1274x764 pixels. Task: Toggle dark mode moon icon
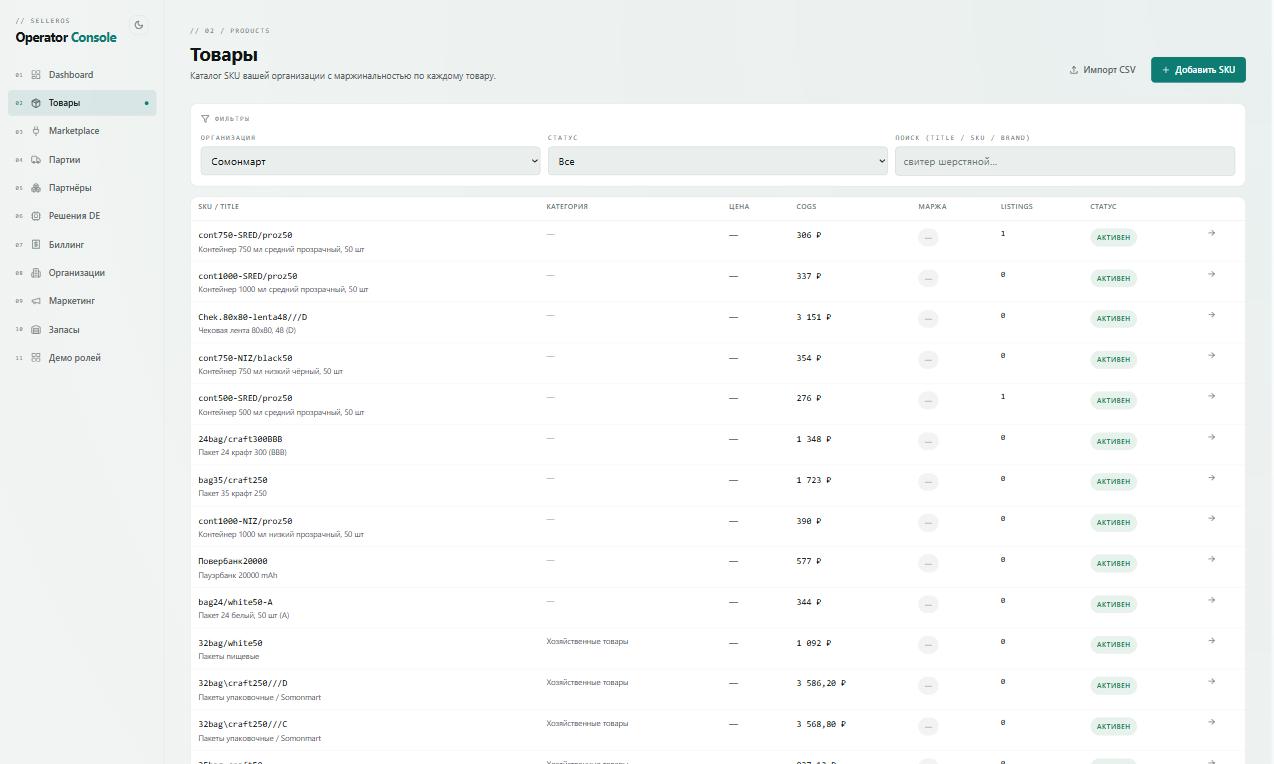point(139,25)
